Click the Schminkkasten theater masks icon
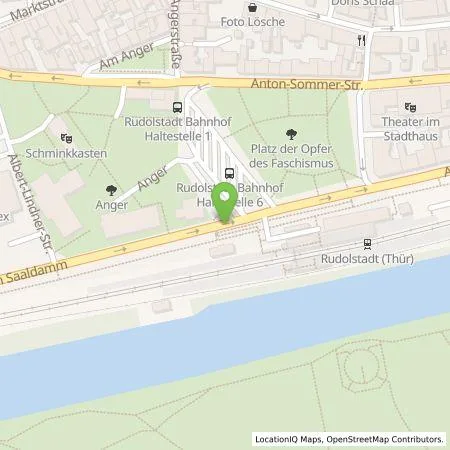Screen dimensions: 450x450 click(x=66, y=138)
